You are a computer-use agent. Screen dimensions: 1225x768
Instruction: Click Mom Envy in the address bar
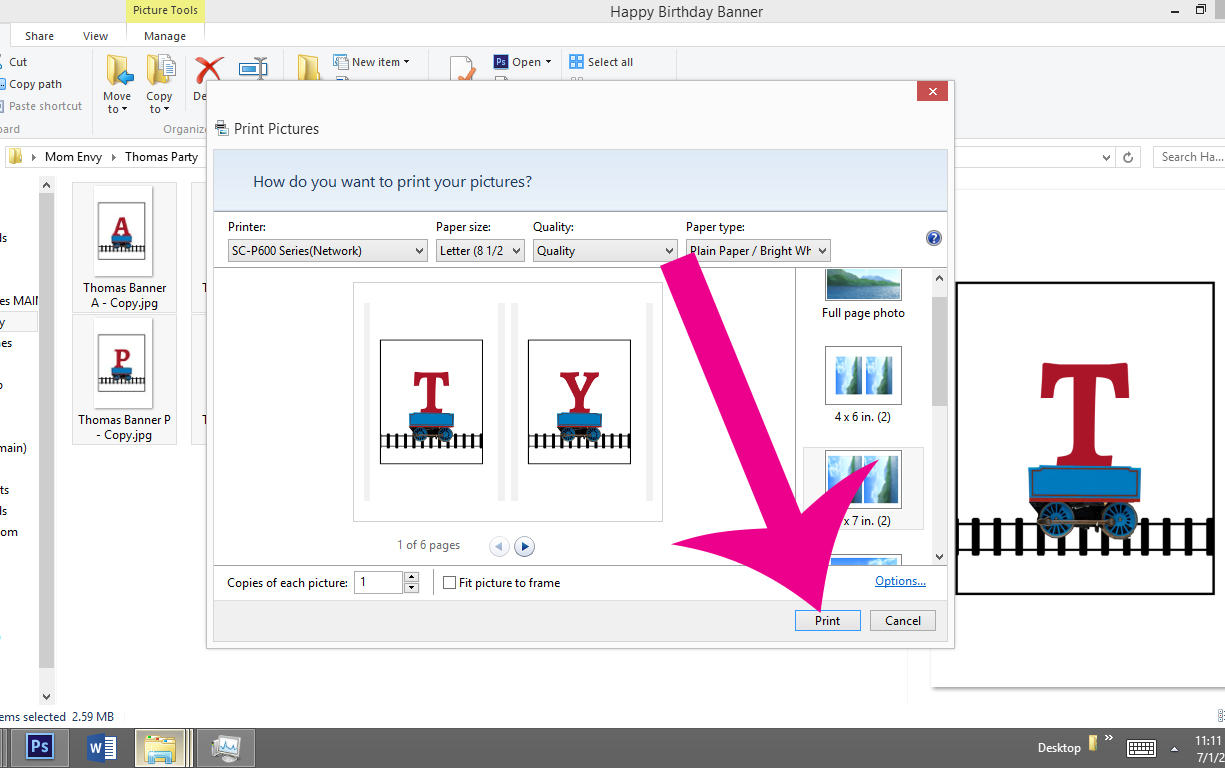pos(74,157)
